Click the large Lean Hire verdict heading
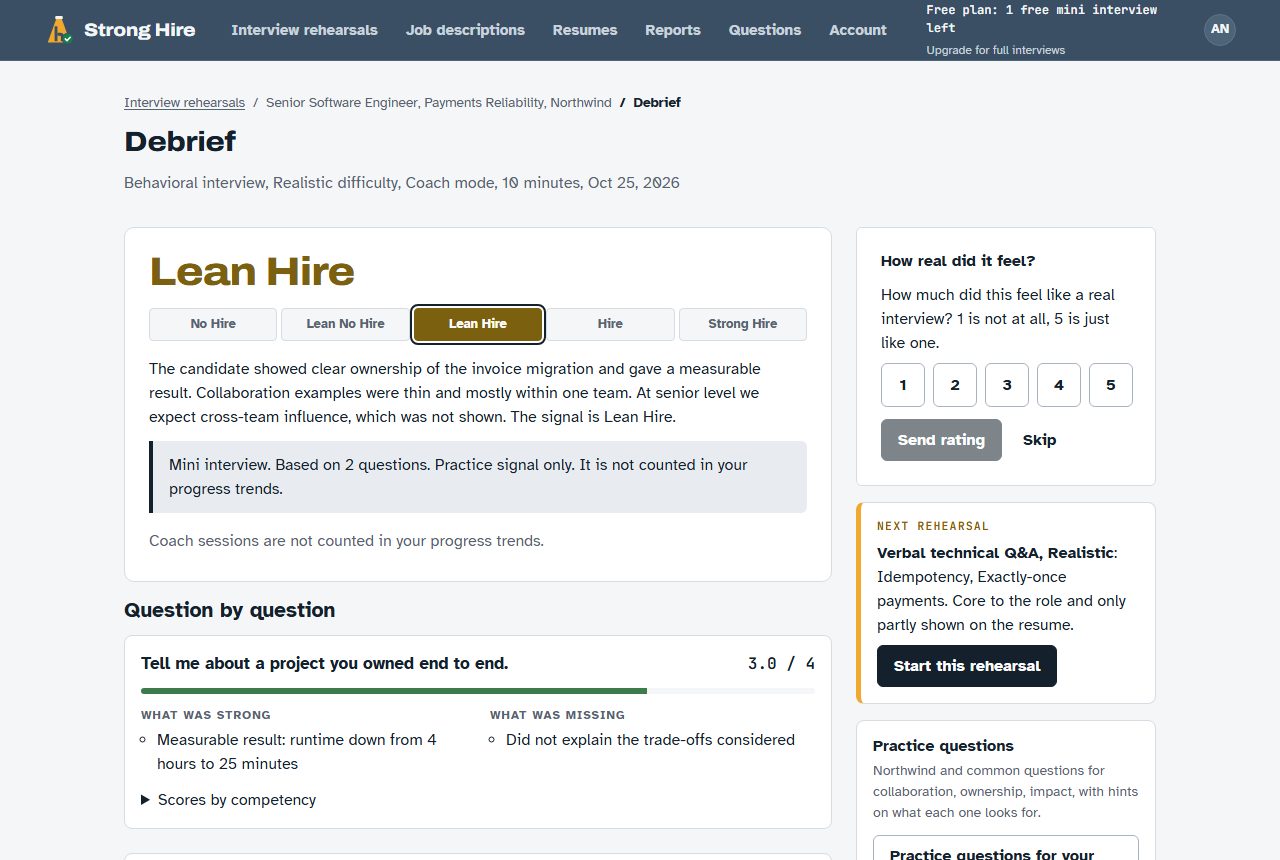The width and height of the screenshot is (1280, 860). click(x=252, y=272)
